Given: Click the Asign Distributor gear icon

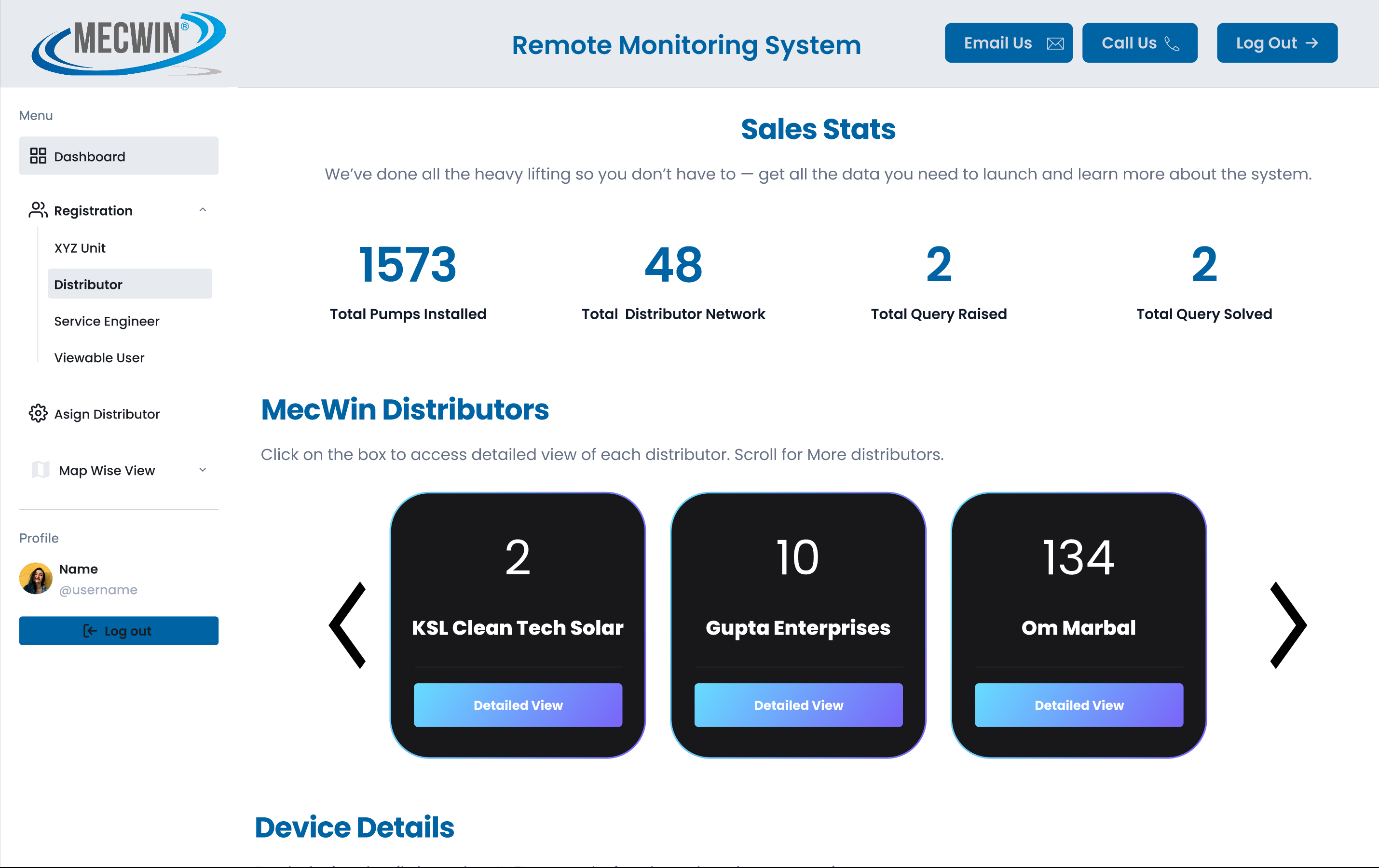Looking at the screenshot, I should (x=38, y=413).
